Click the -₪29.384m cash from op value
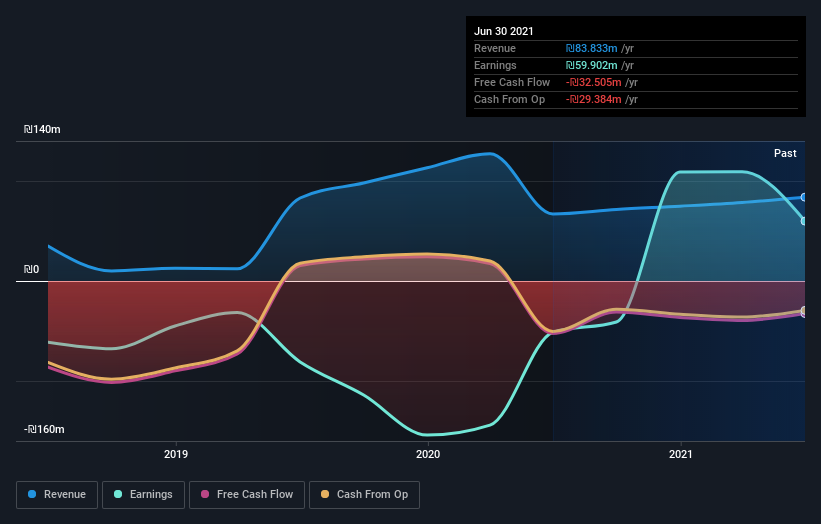This screenshot has height=524, width=821. point(594,99)
